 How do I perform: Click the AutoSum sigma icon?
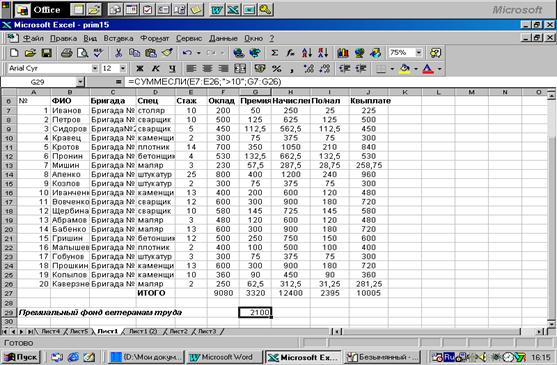pos(274,53)
